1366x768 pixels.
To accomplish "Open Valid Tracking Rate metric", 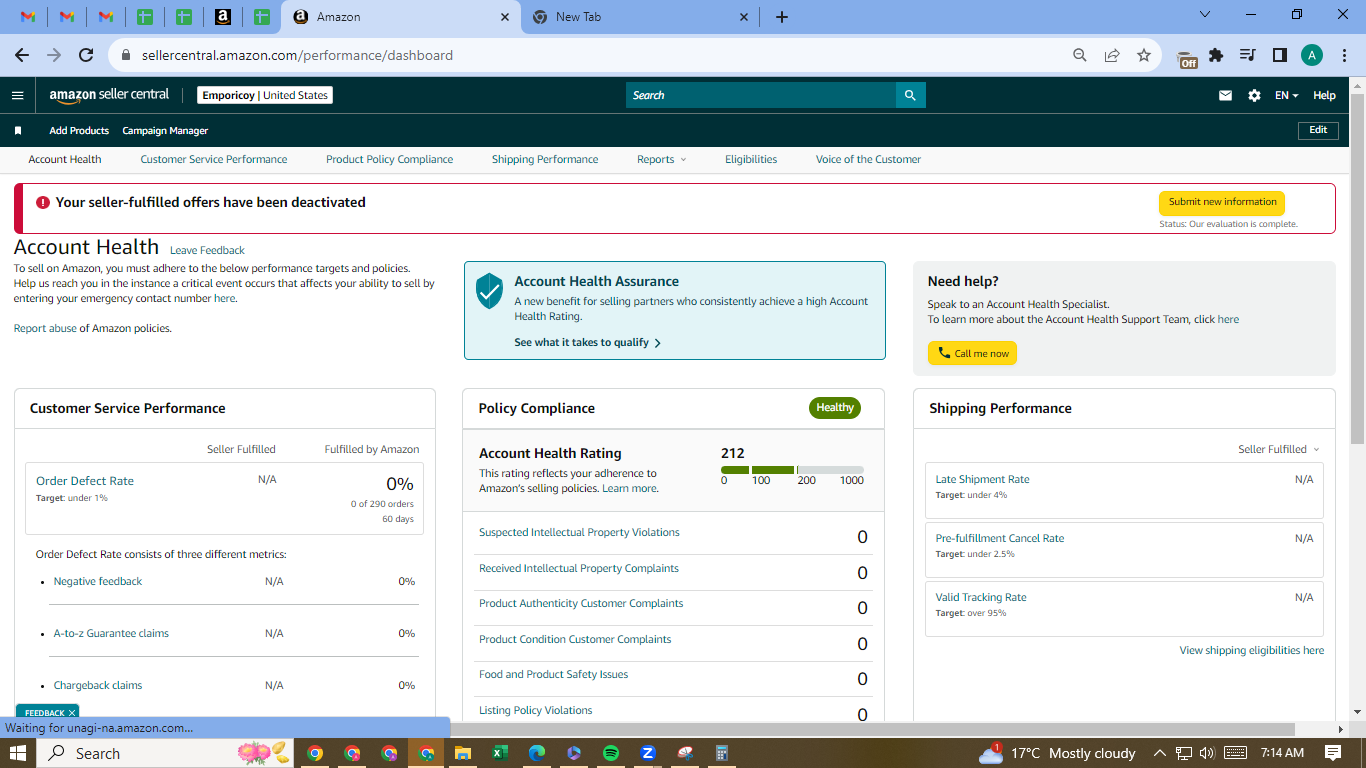I will tap(981, 597).
